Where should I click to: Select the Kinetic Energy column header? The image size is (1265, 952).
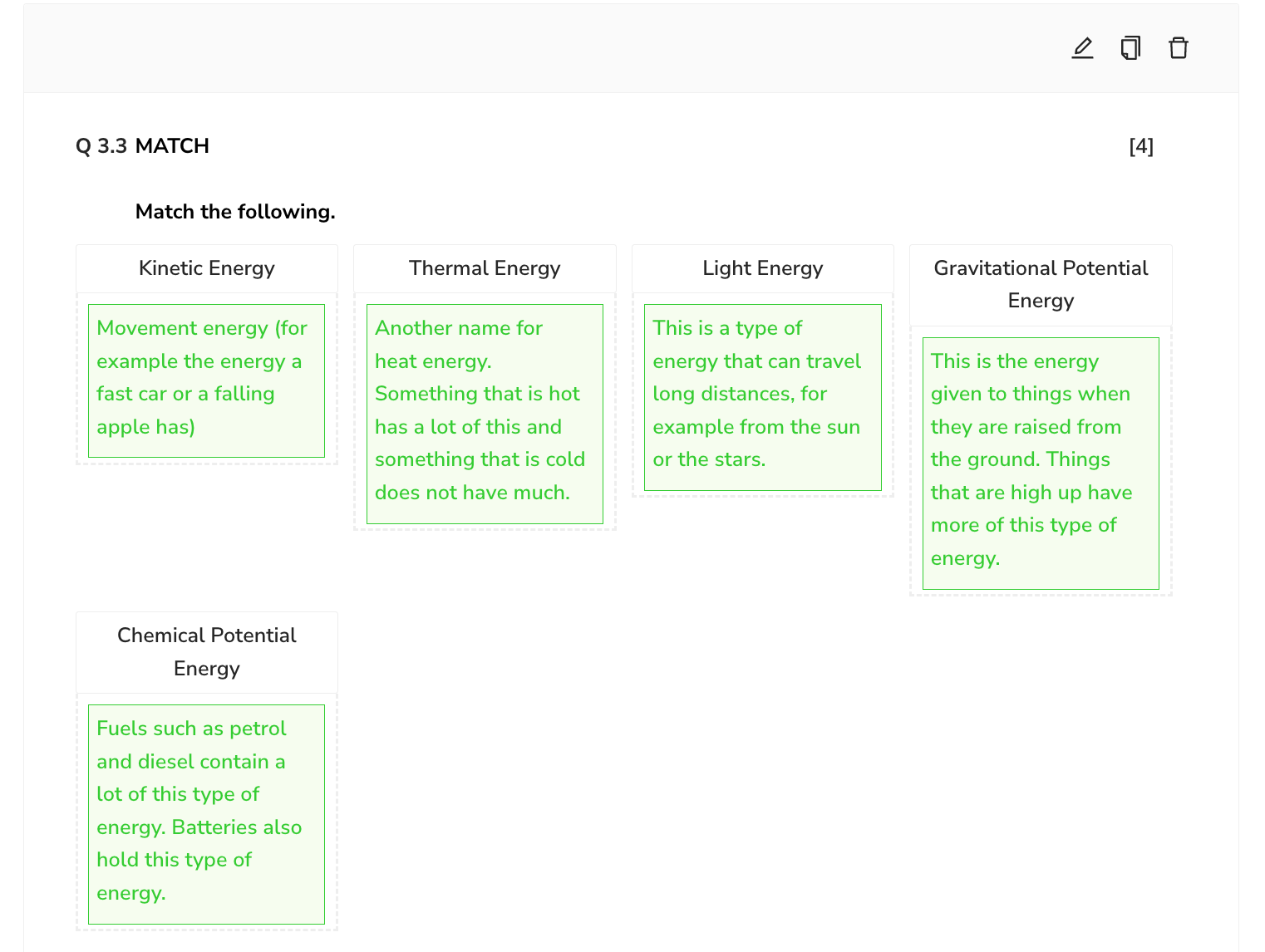(x=206, y=268)
